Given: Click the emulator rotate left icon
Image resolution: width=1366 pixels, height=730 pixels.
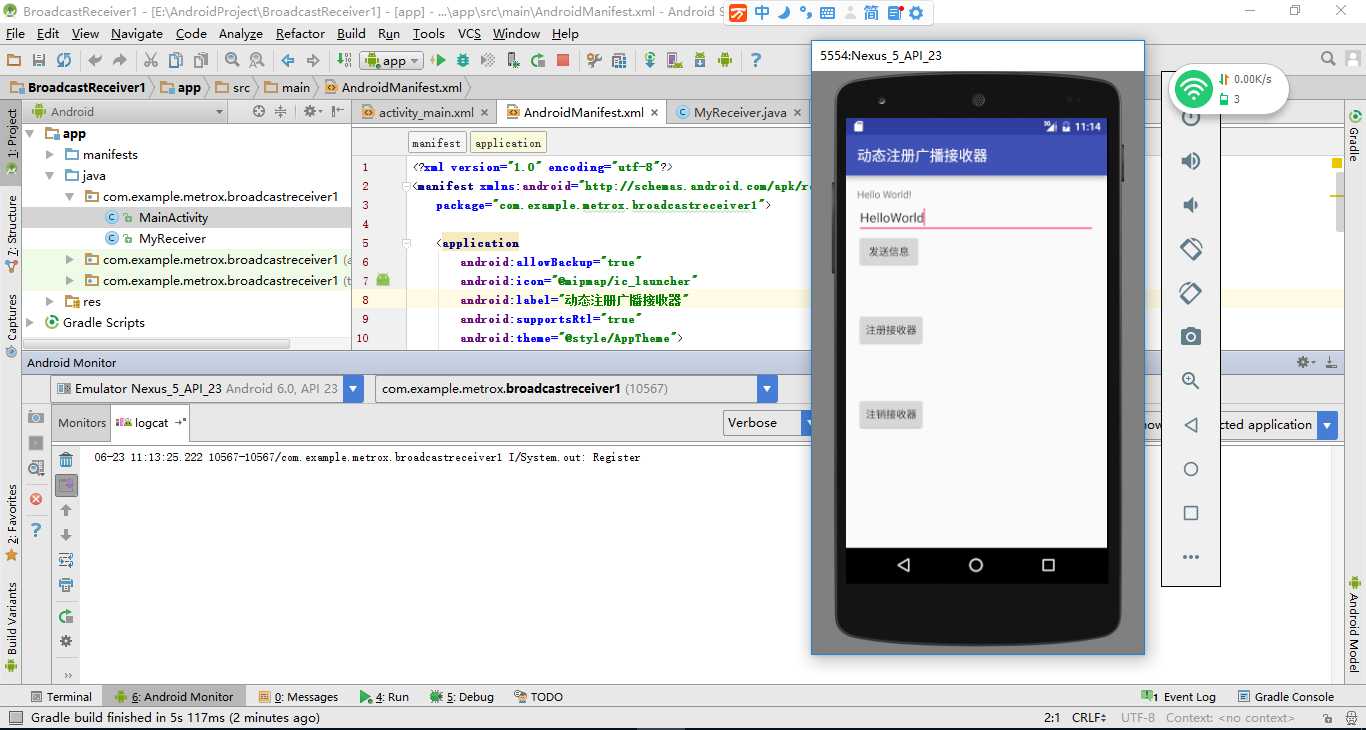Looking at the screenshot, I should pyautogui.click(x=1190, y=249).
